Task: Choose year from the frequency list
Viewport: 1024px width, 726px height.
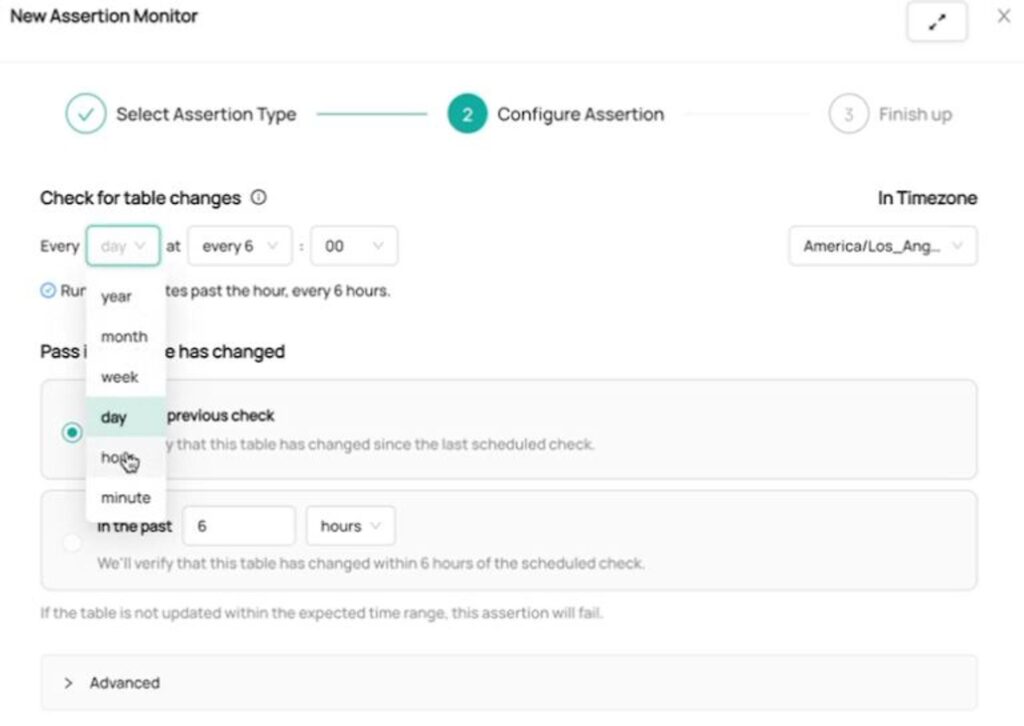Action: 117,297
